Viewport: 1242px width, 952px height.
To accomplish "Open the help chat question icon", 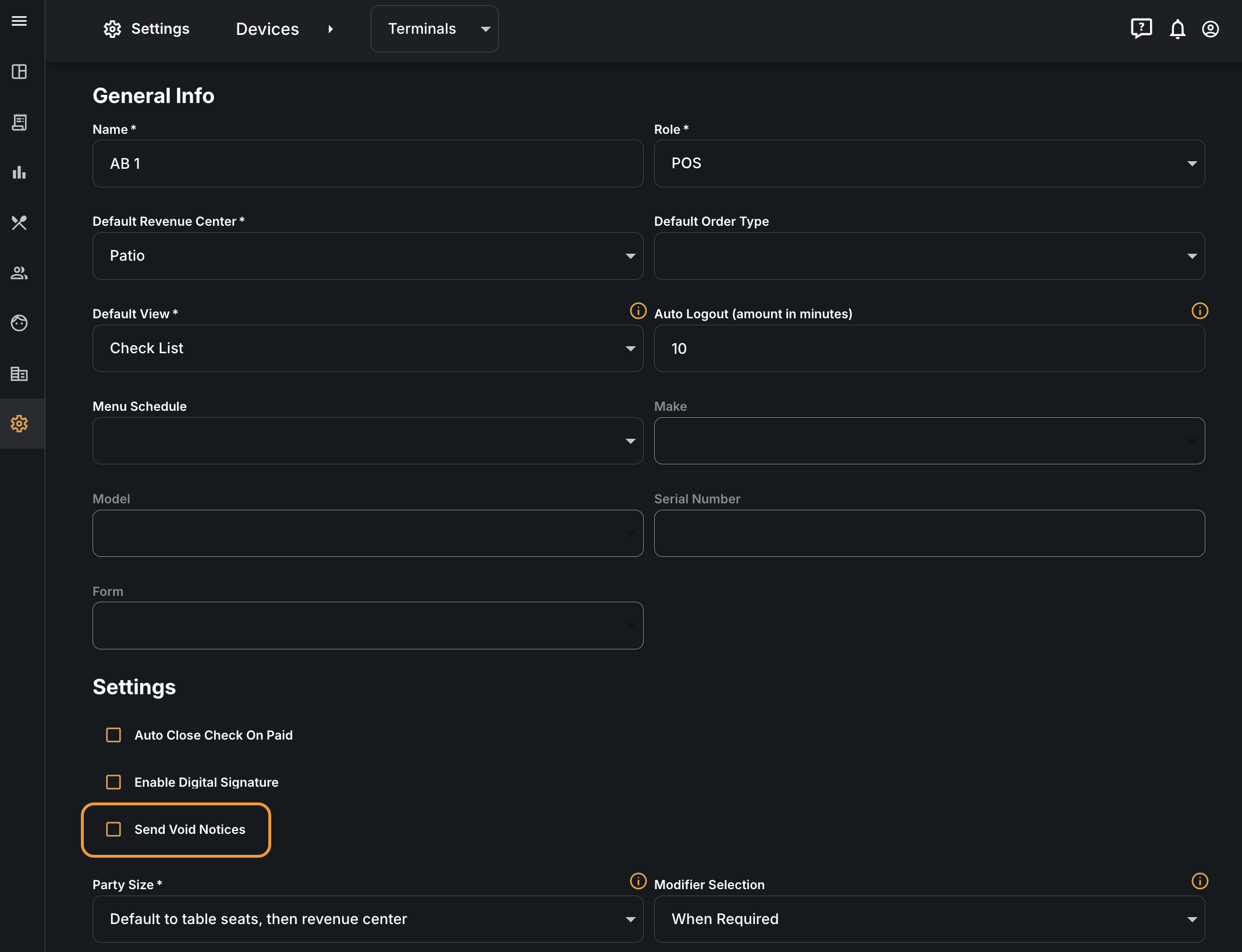I will (x=1141, y=29).
